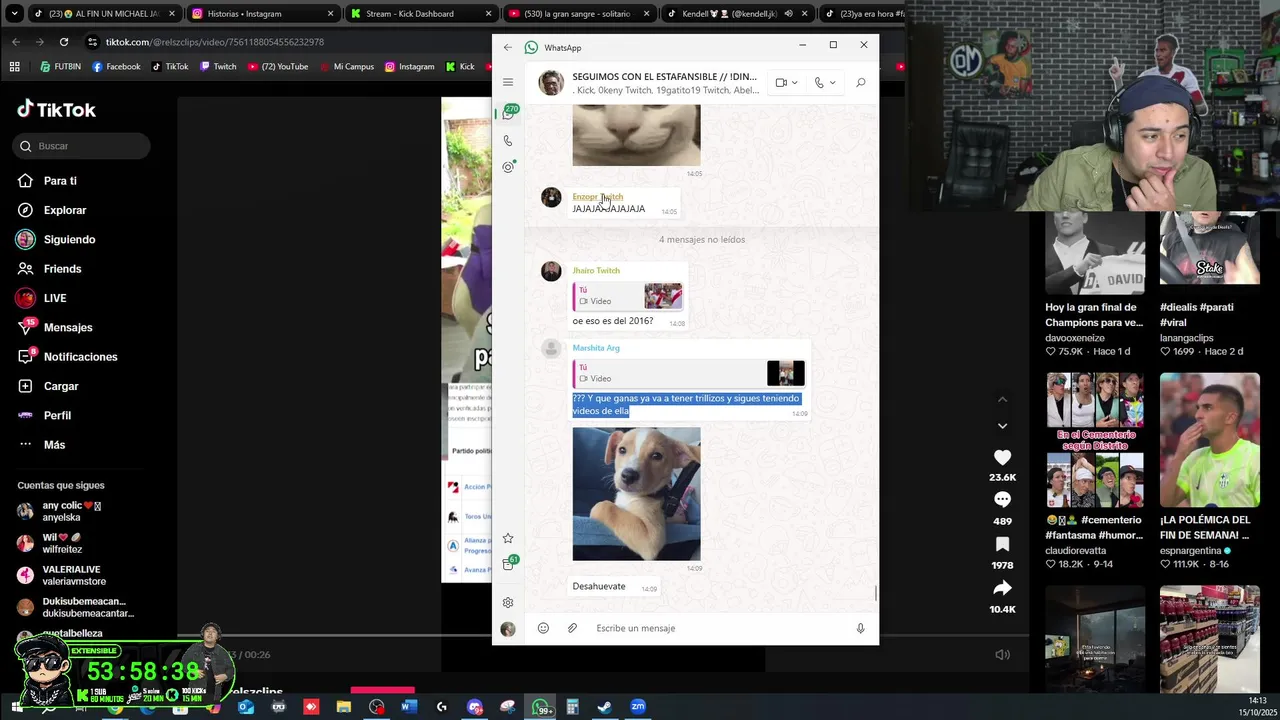
Task: Open the WhatsApp Calls icon in sidebar
Action: click(x=508, y=141)
